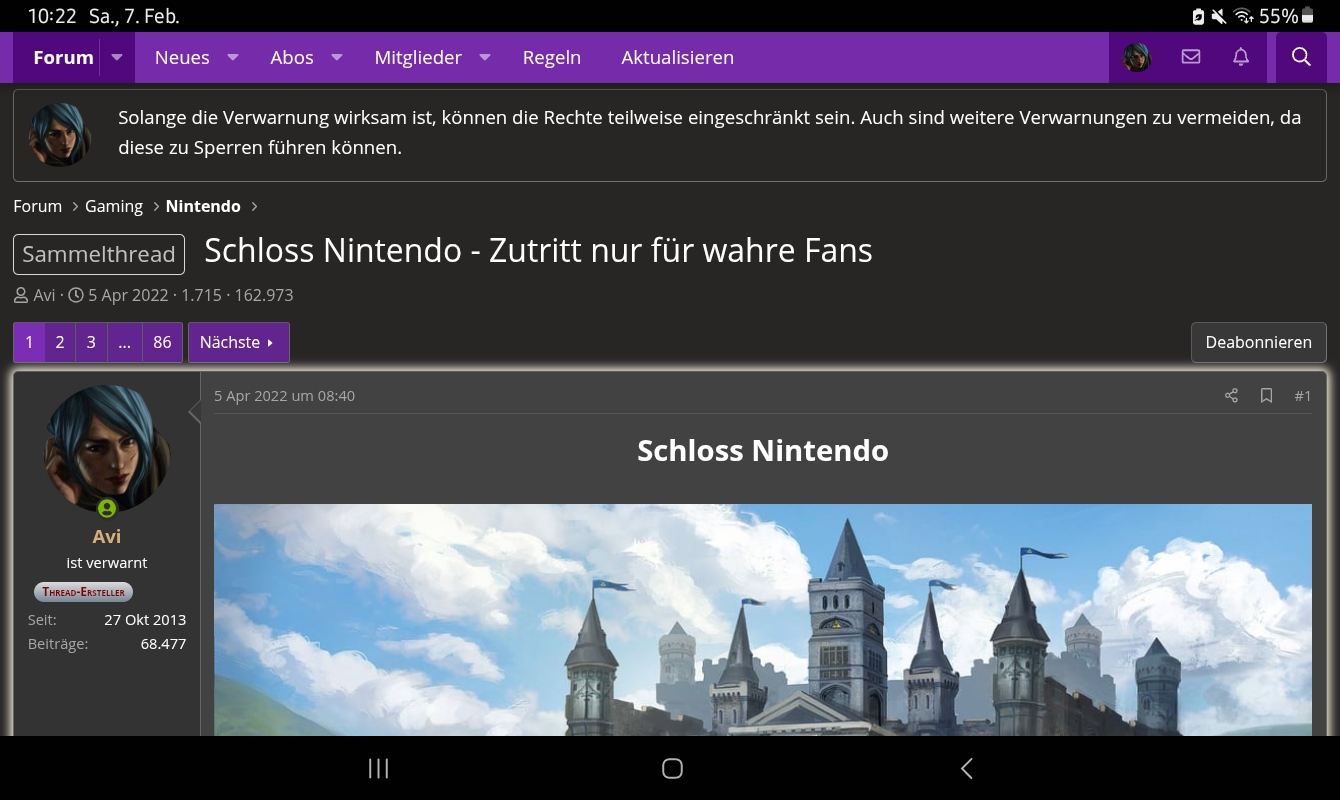The height and width of the screenshot is (800, 1340).
Task: Open user account avatar in navbar
Action: [1137, 57]
